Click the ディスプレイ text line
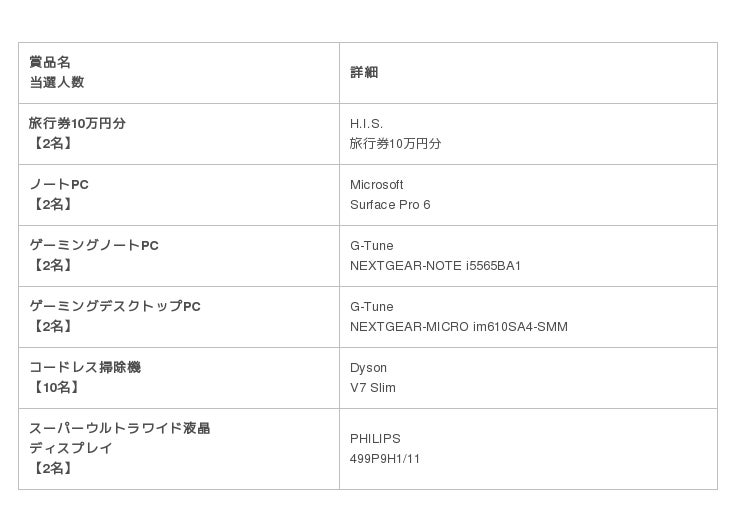This screenshot has width=740, height=530. [71, 448]
